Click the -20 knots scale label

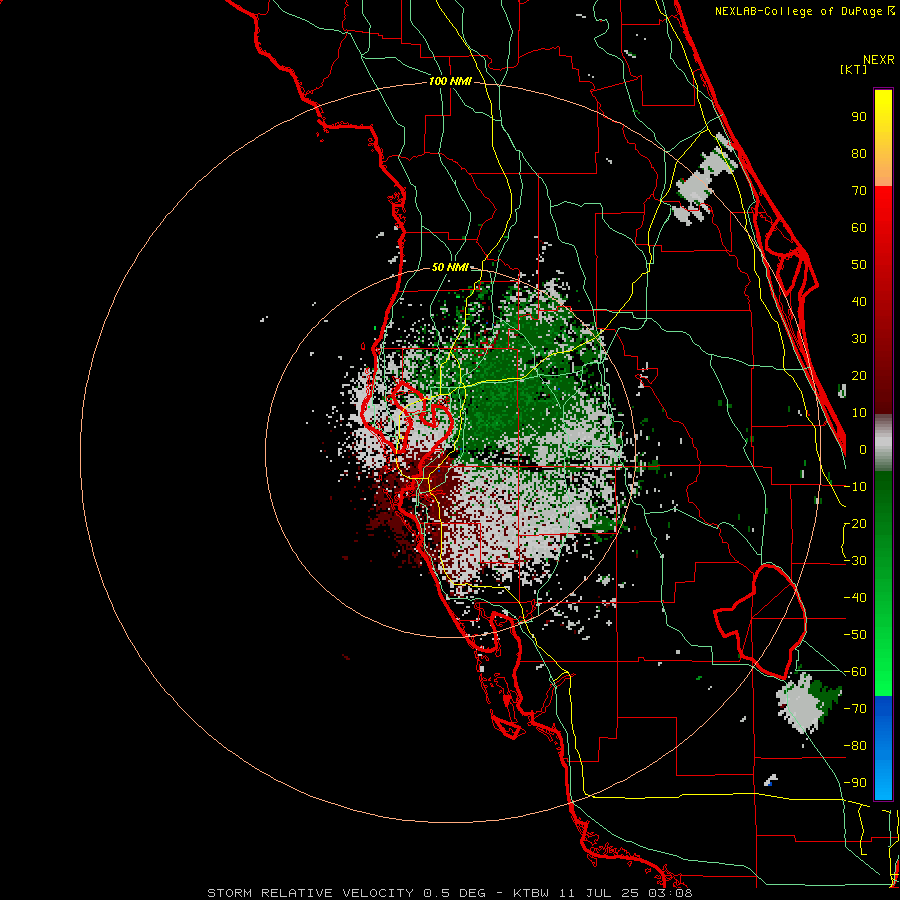point(855,524)
